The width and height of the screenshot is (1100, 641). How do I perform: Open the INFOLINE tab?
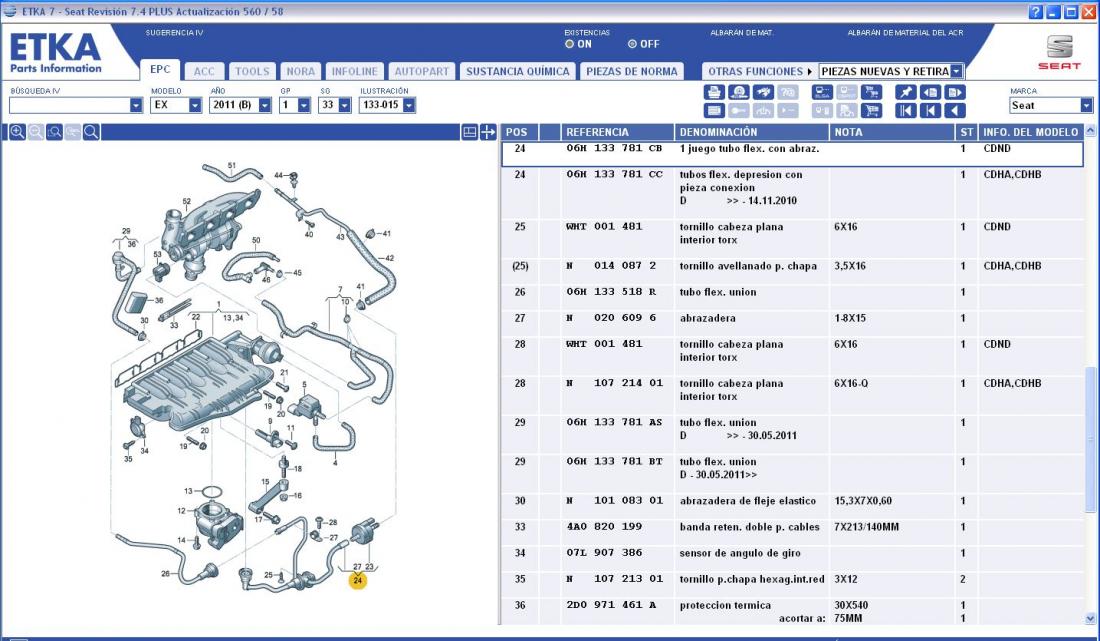(354, 72)
